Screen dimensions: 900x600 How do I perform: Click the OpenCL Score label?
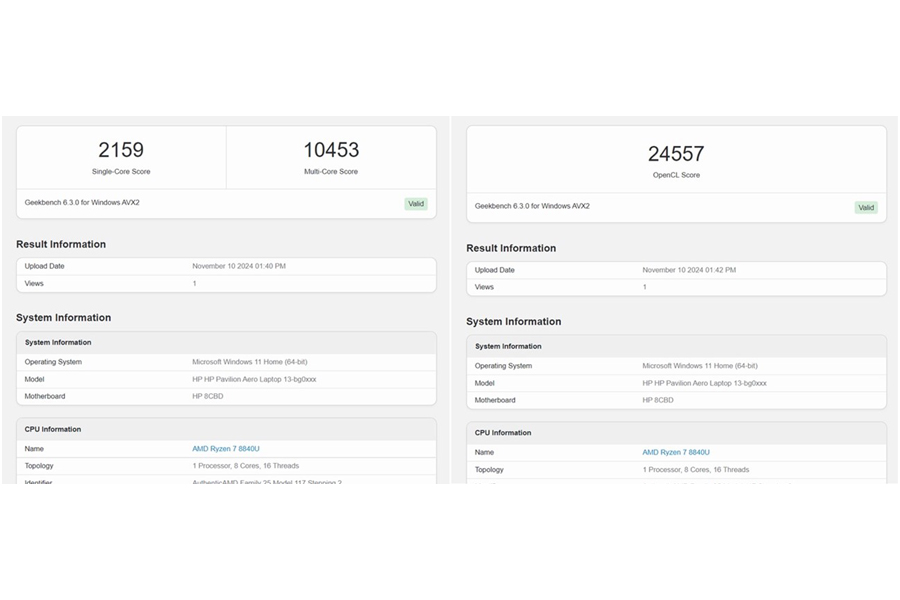[x=676, y=175]
